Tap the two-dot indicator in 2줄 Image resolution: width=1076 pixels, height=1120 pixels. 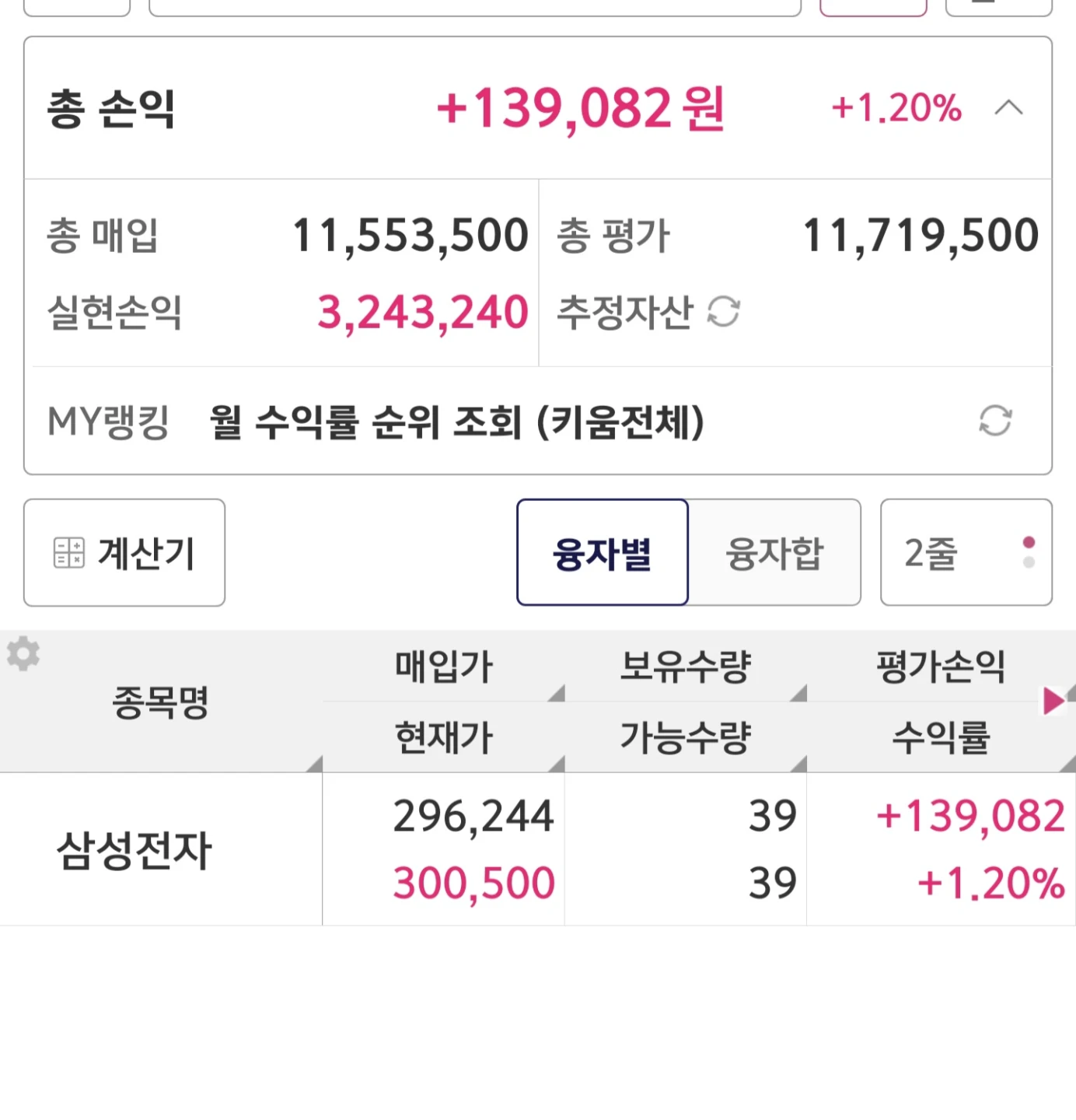pyautogui.click(x=1029, y=552)
